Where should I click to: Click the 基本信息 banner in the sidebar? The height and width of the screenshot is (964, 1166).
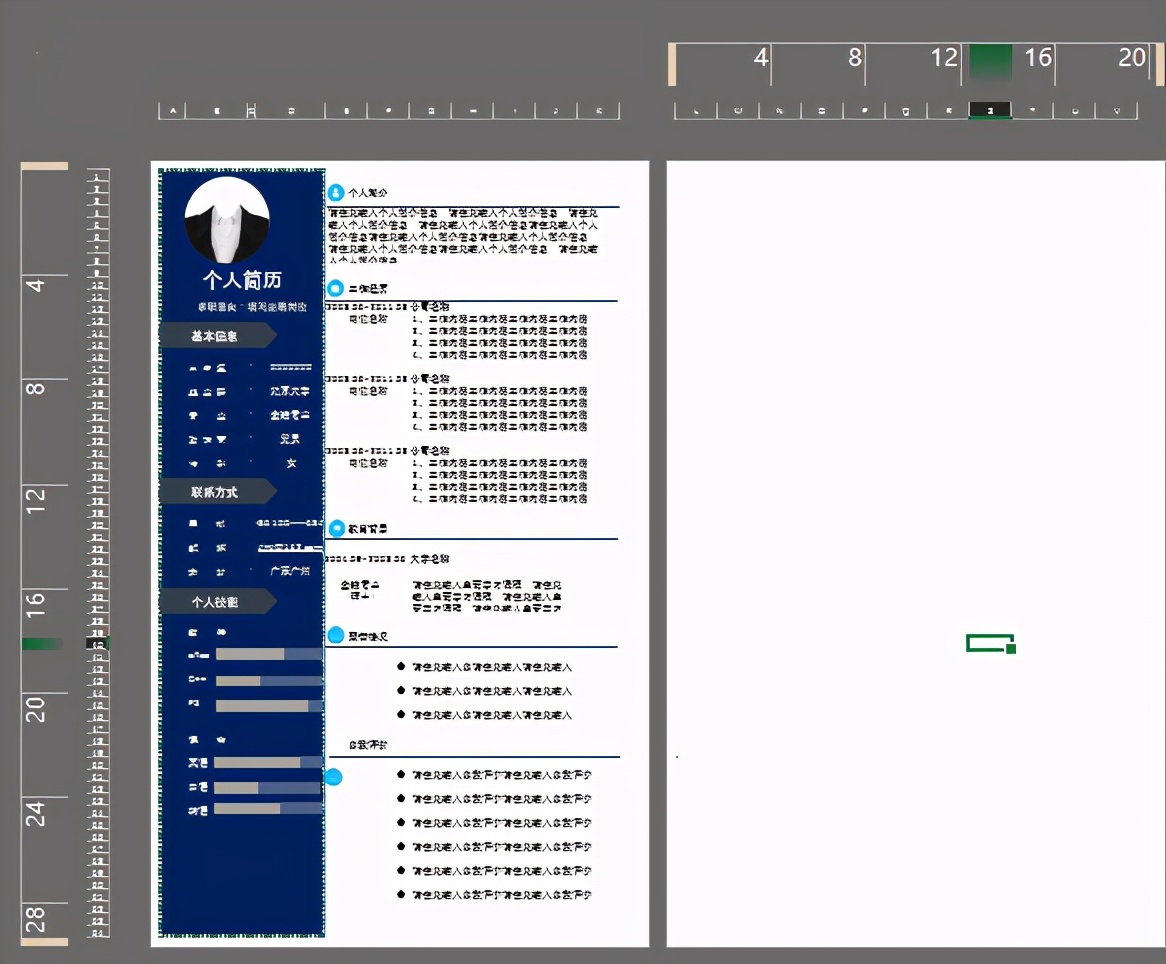pos(216,335)
